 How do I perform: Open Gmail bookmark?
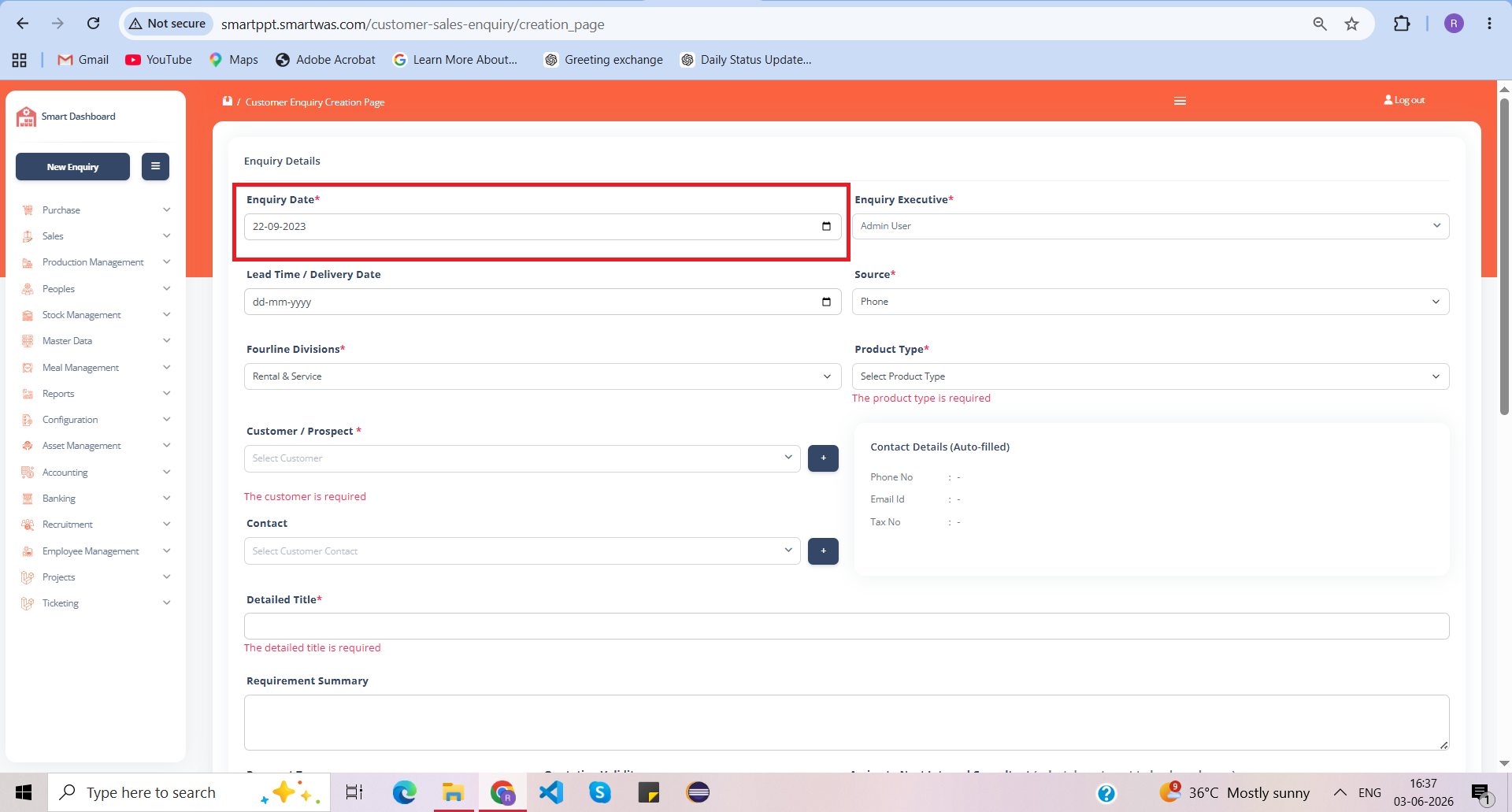(x=83, y=60)
